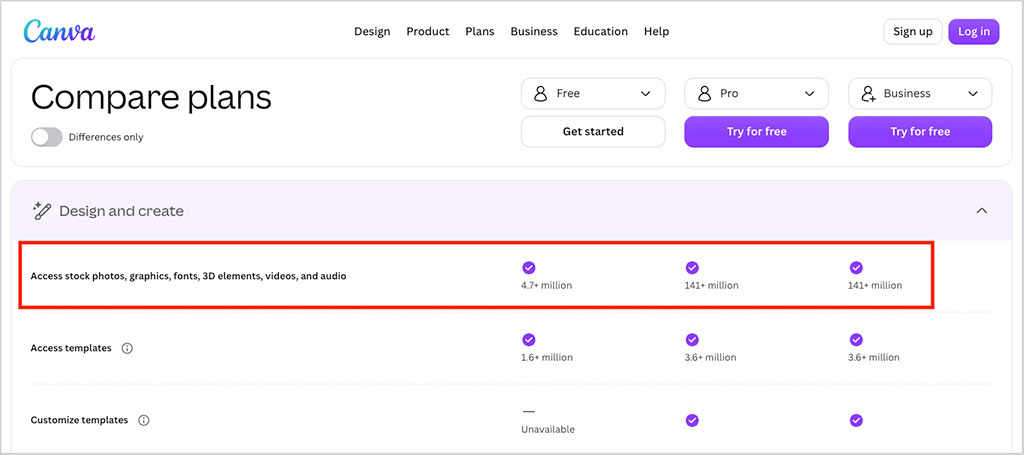The image size is (1024, 455).
Task: Open the Business menu in navigation
Action: [x=534, y=31]
